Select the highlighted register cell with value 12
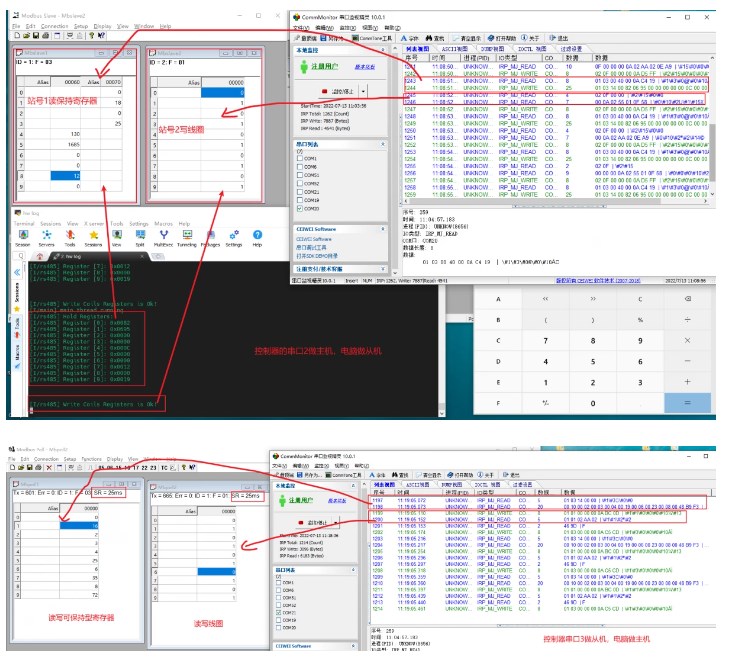The width and height of the screenshot is (731, 658). [66, 176]
